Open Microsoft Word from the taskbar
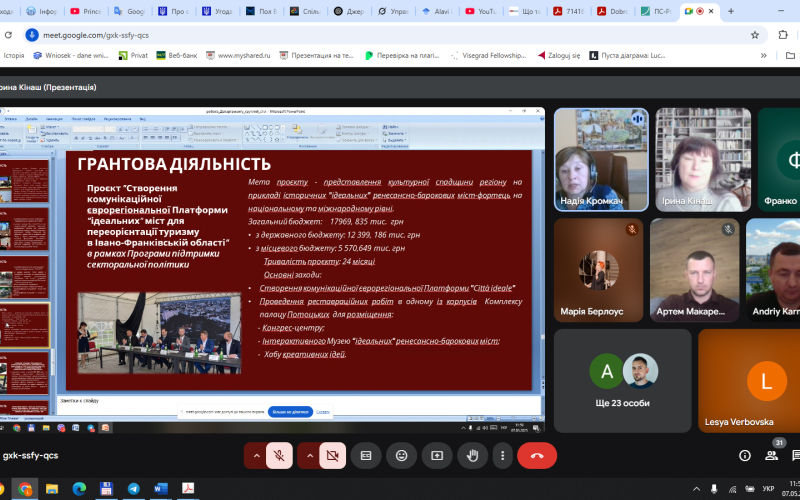800x500 pixels. pos(161,489)
